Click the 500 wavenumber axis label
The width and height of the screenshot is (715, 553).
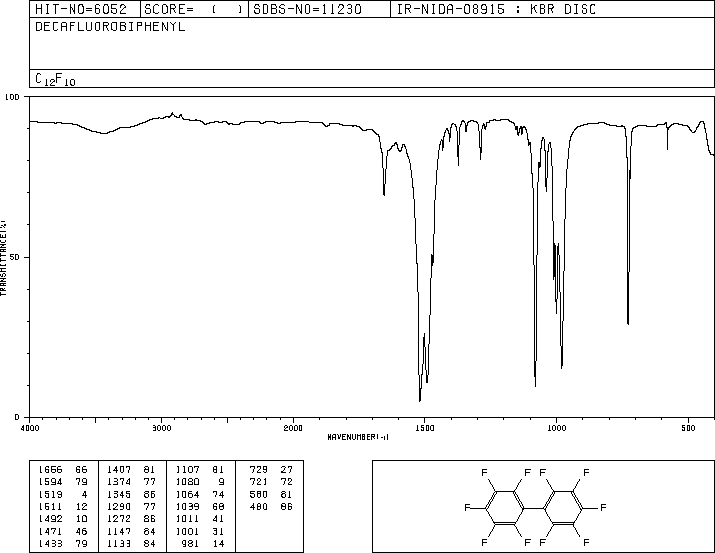(688, 428)
